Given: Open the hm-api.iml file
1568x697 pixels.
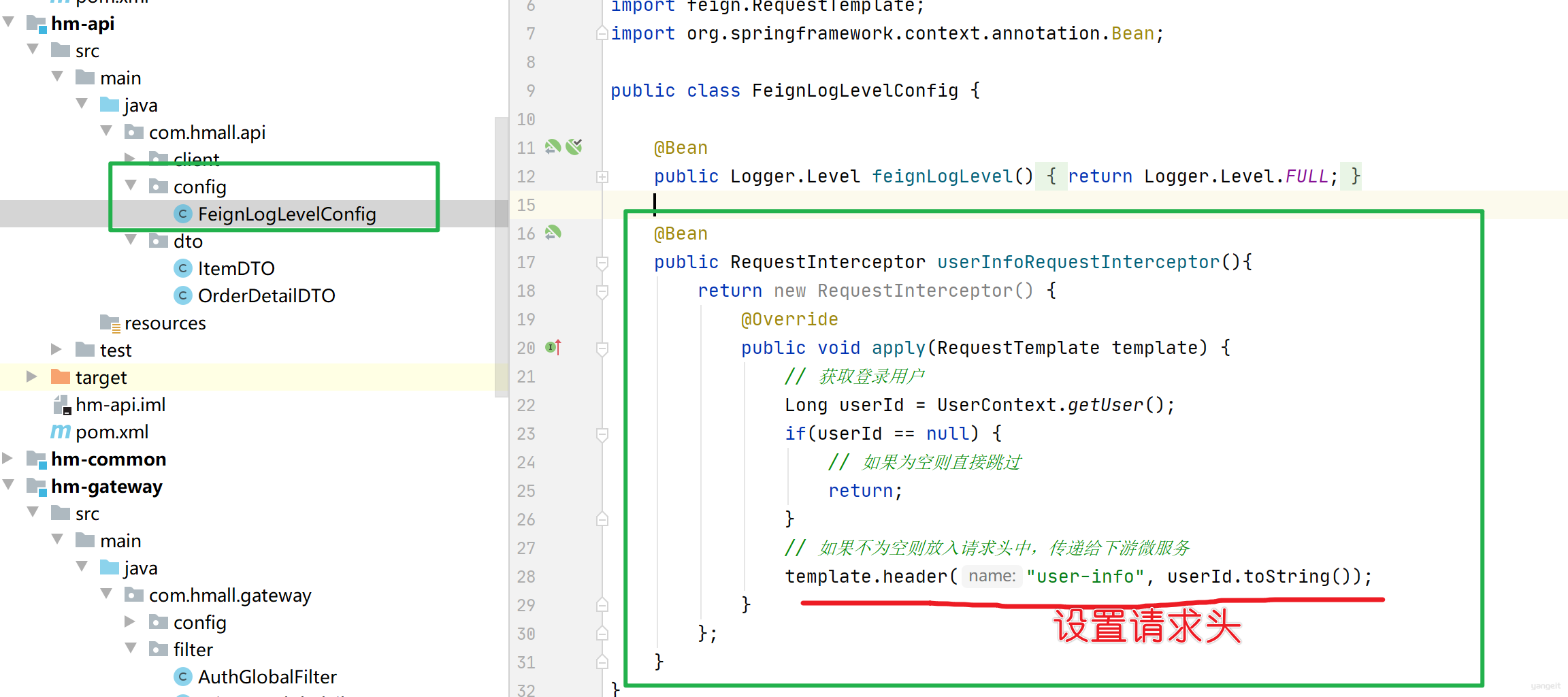Looking at the screenshot, I should click(x=120, y=404).
